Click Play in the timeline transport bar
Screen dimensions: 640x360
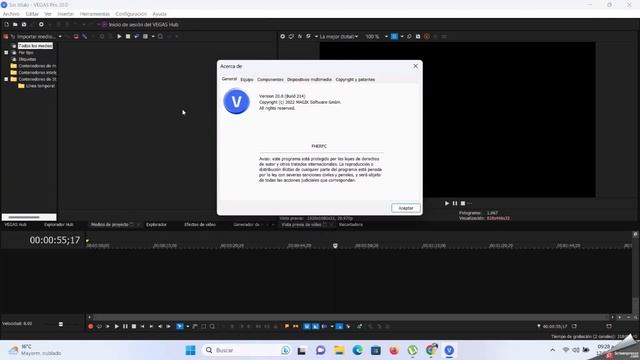point(117,327)
